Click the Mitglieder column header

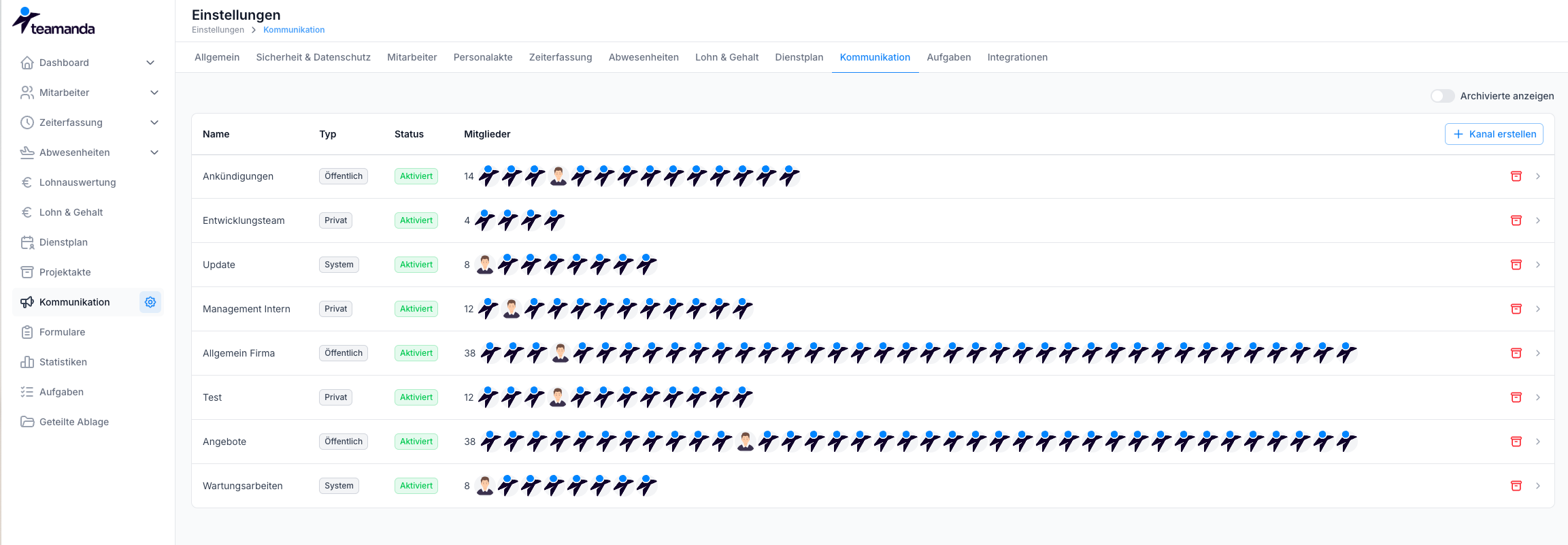487,134
